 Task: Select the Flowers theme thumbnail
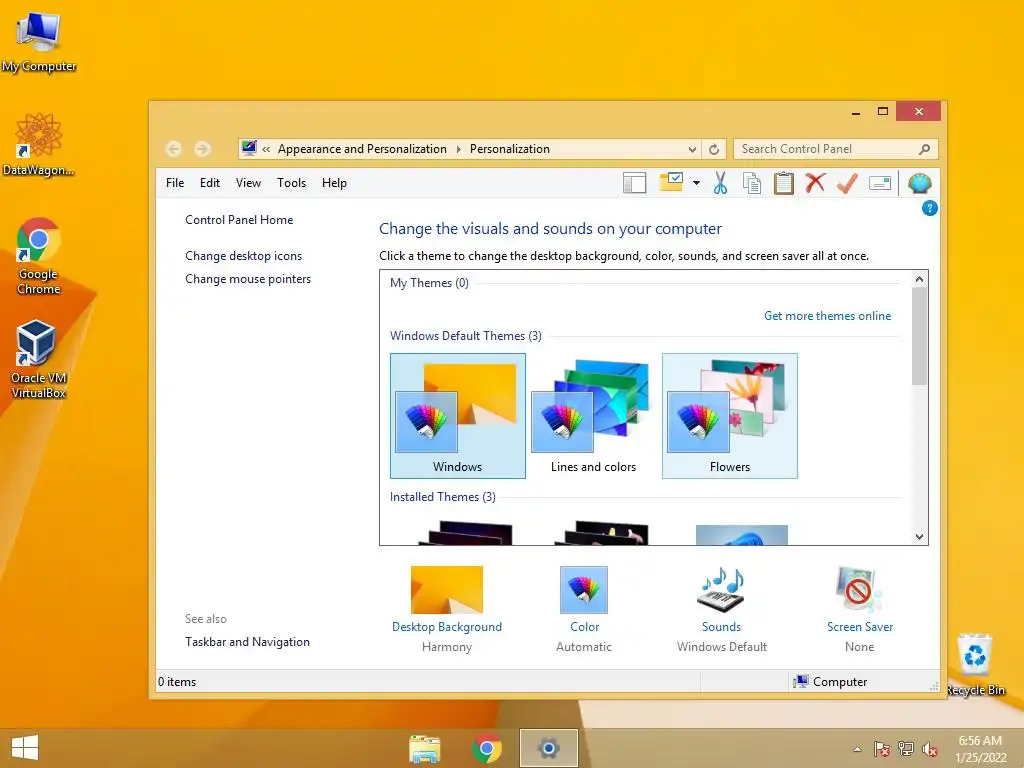729,416
